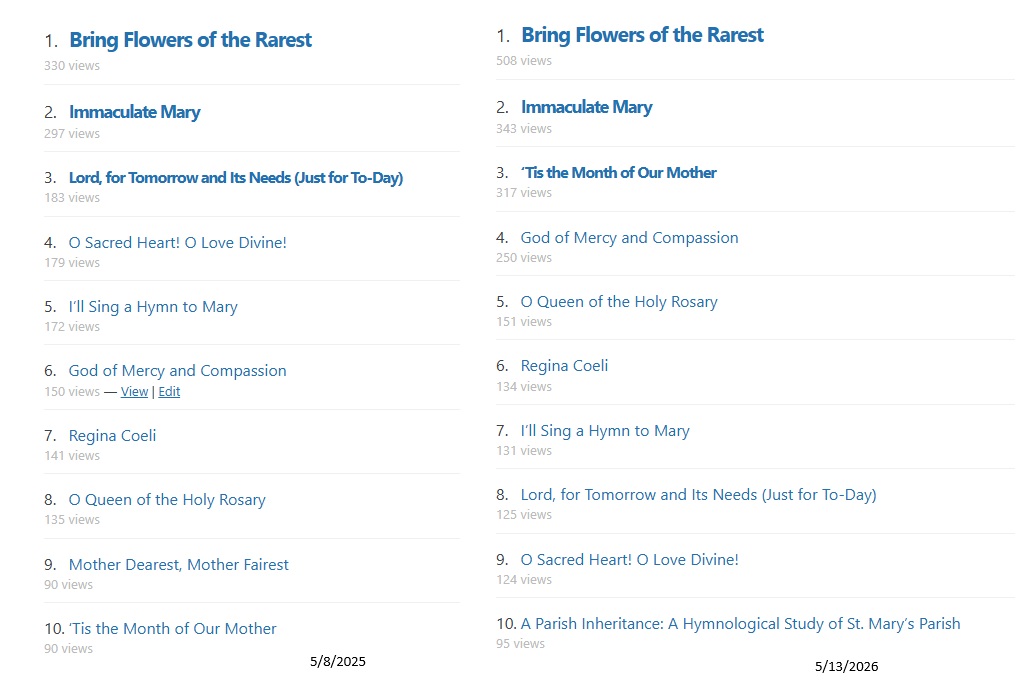Open 'Mother Dearest, Mother Fairest' link
This screenshot has height=682, width=1031.
179,565
